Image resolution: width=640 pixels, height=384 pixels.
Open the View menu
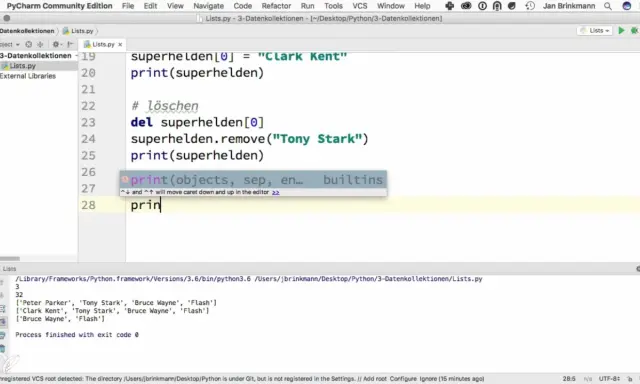tap(175, 6)
